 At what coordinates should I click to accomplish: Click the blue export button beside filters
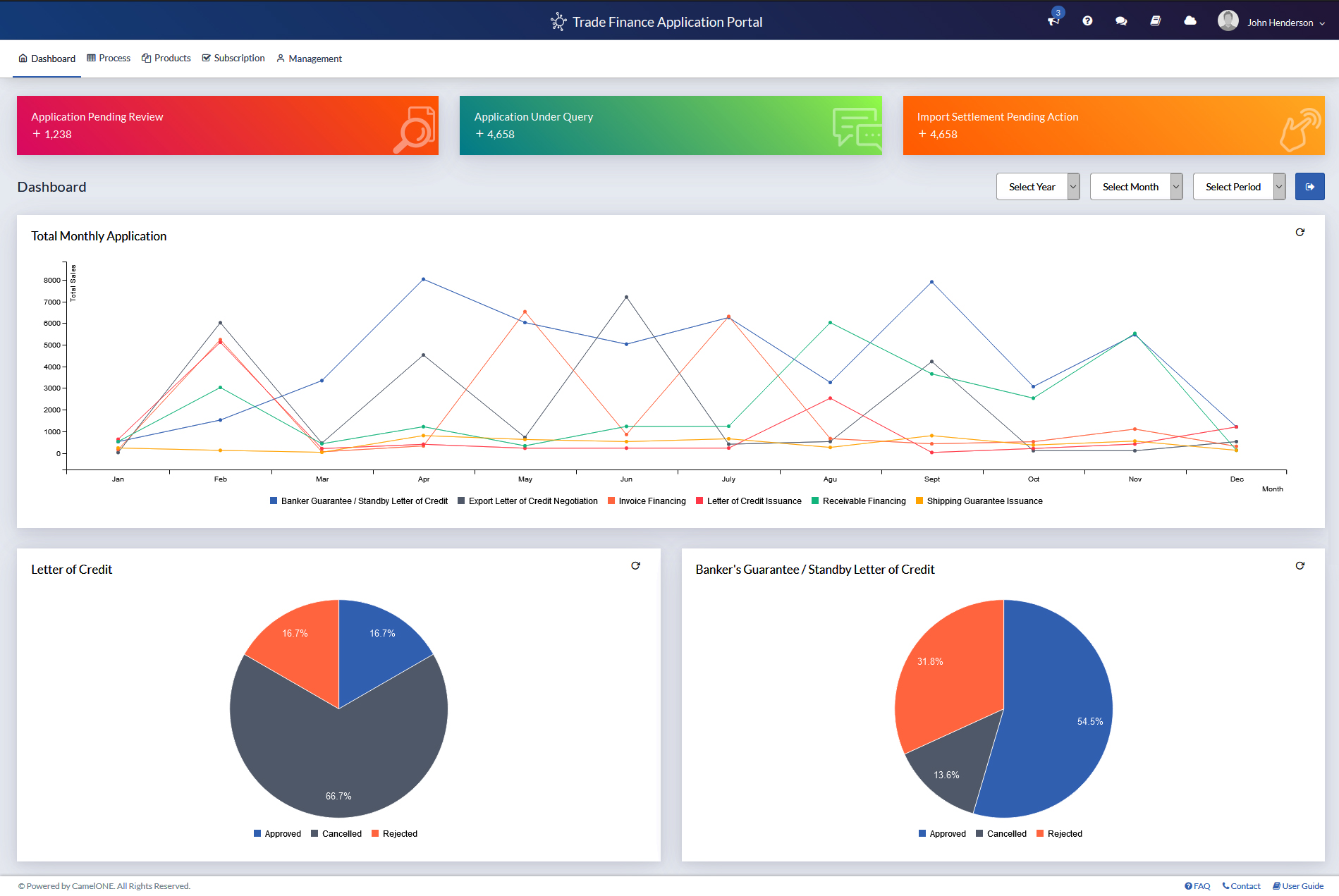(1309, 187)
